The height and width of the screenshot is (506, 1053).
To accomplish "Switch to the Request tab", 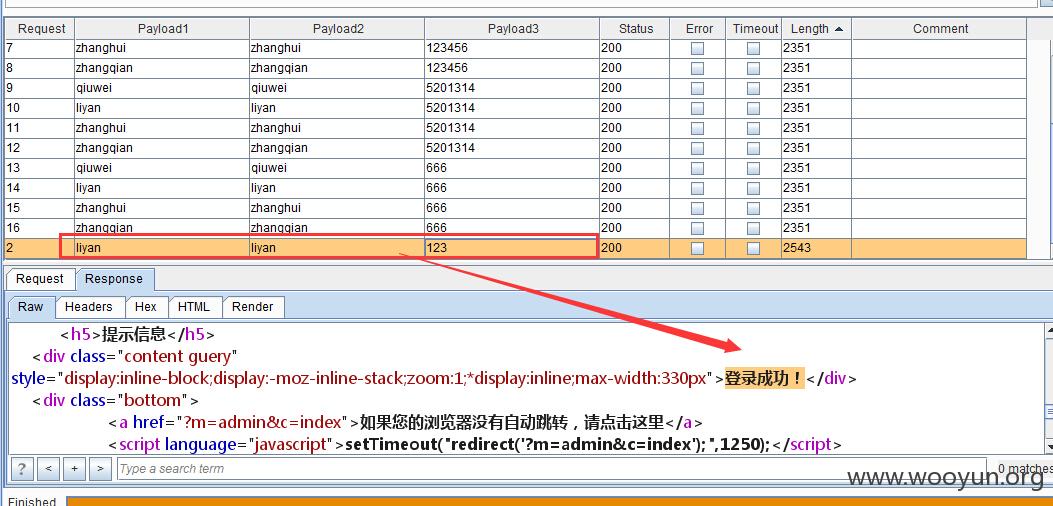I will click(x=40, y=279).
